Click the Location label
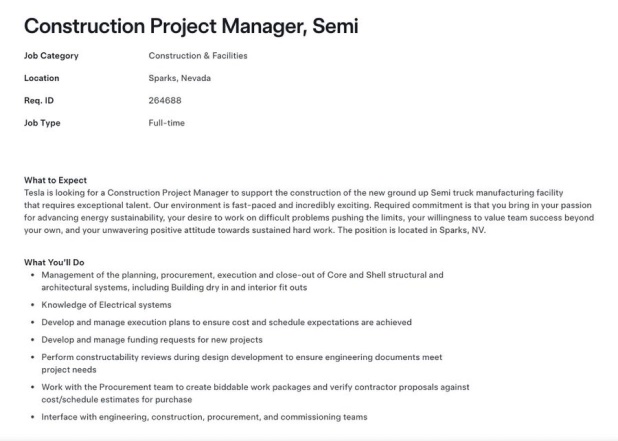Viewport: 618px width, 441px height. point(41,78)
